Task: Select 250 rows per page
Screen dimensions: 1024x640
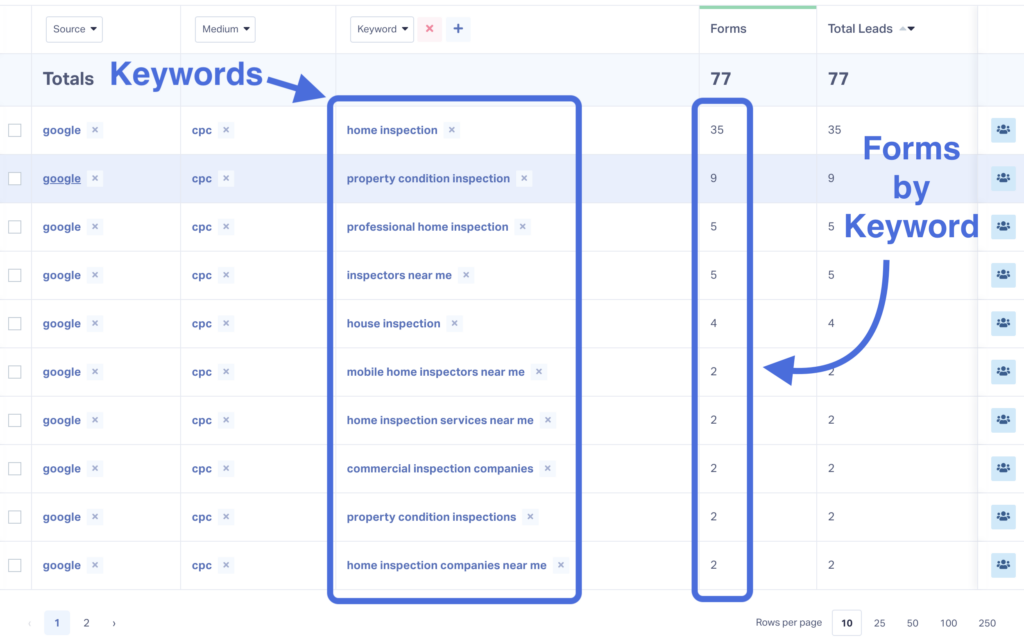Action: pyautogui.click(x=985, y=622)
